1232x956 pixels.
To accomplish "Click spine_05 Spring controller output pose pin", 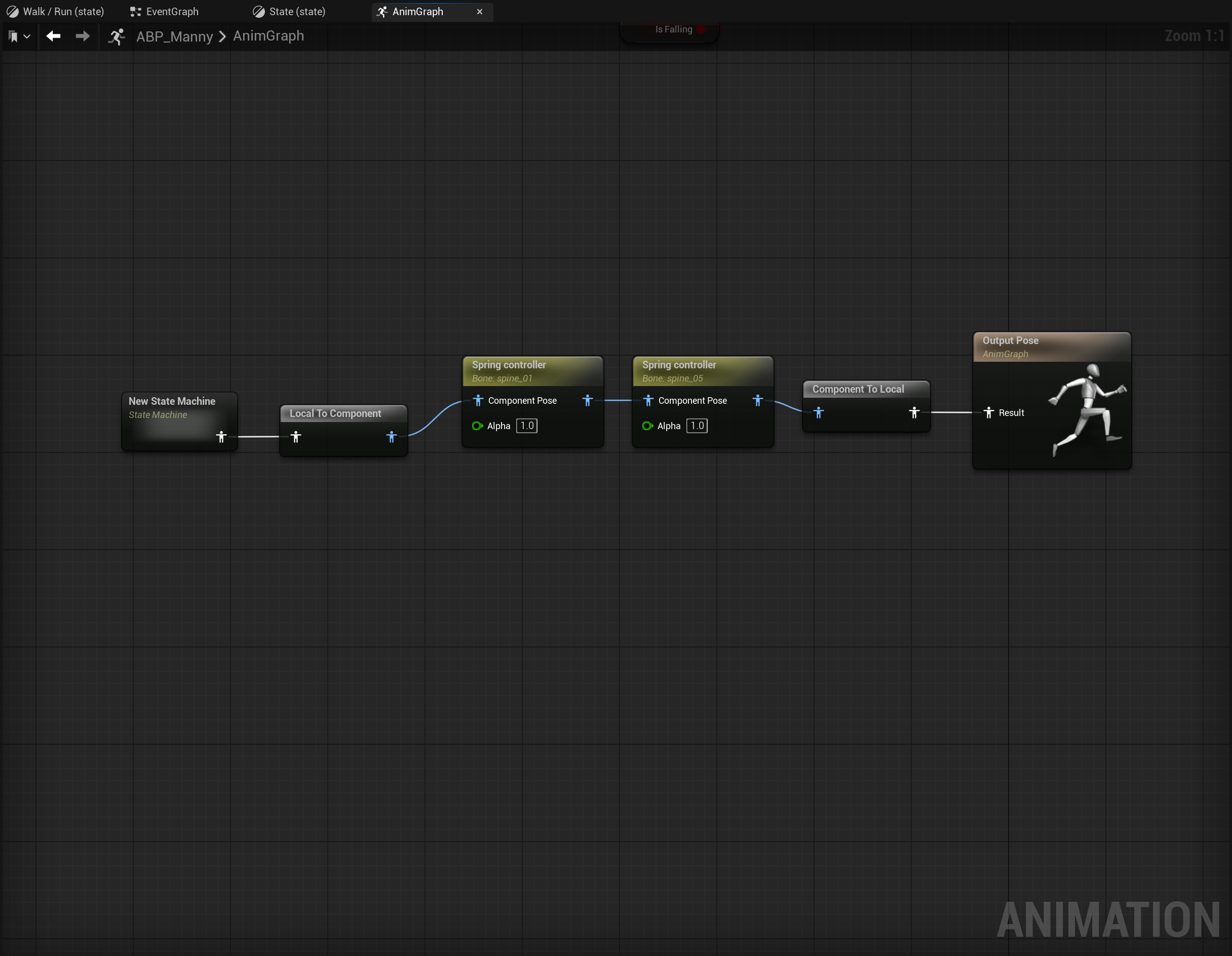I will [758, 400].
